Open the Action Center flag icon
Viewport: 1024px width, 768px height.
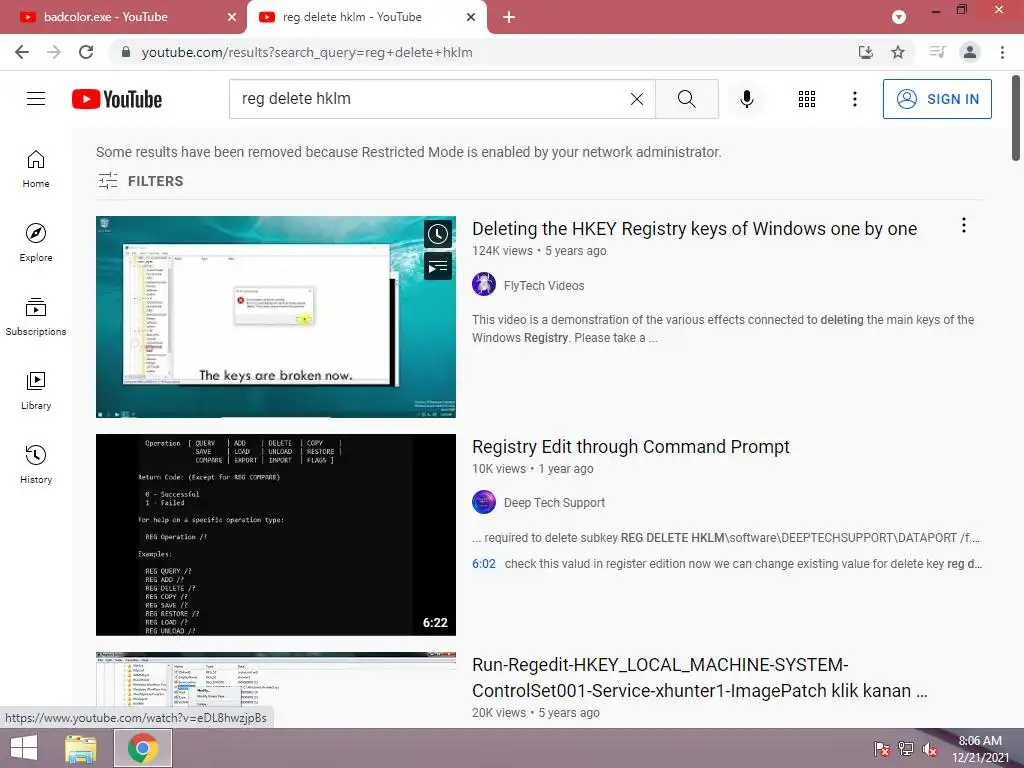[882, 749]
